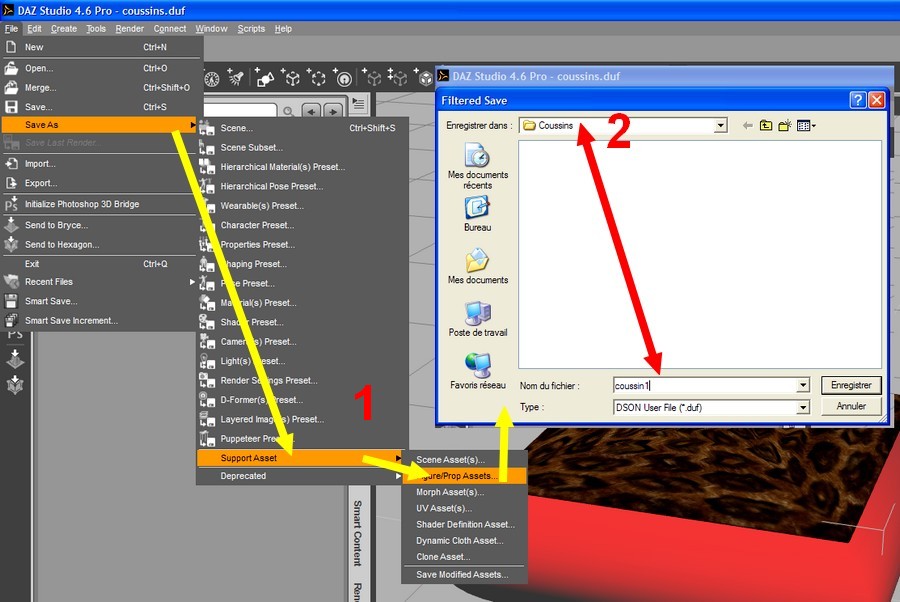This screenshot has width=900, height=602.
Task: Choose Dynamic Cloth Asset...
Action: (x=464, y=541)
